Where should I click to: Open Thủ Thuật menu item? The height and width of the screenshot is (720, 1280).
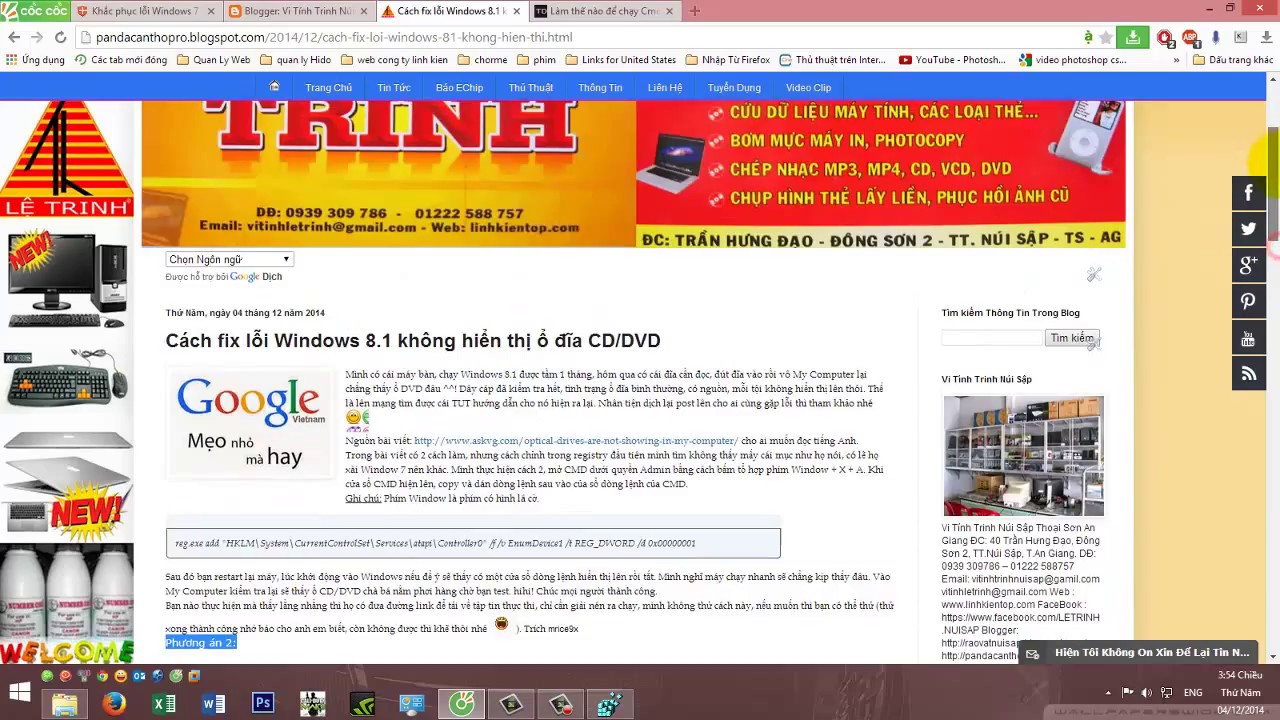point(530,88)
